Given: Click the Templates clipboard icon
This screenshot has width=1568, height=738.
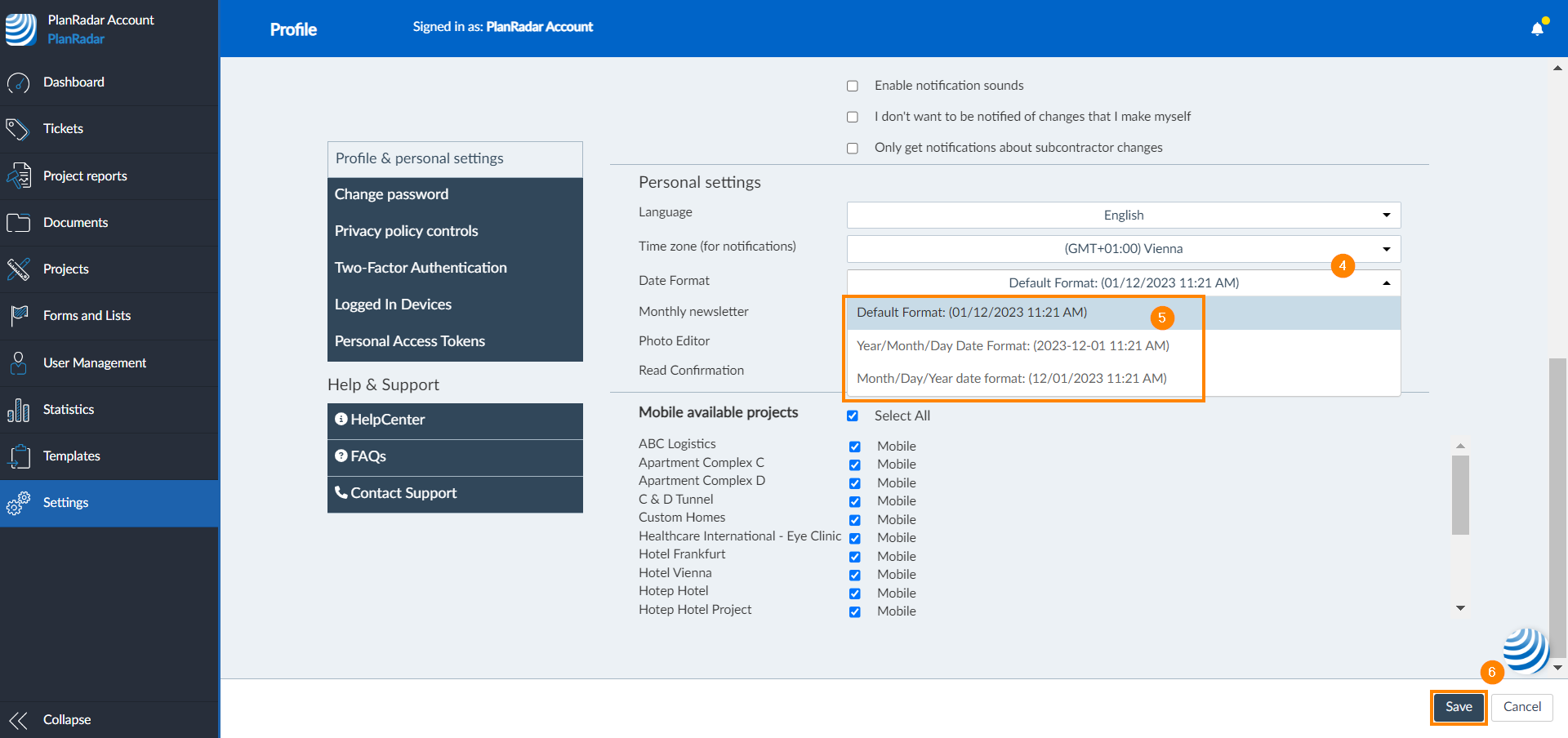Looking at the screenshot, I should pyautogui.click(x=18, y=456).
